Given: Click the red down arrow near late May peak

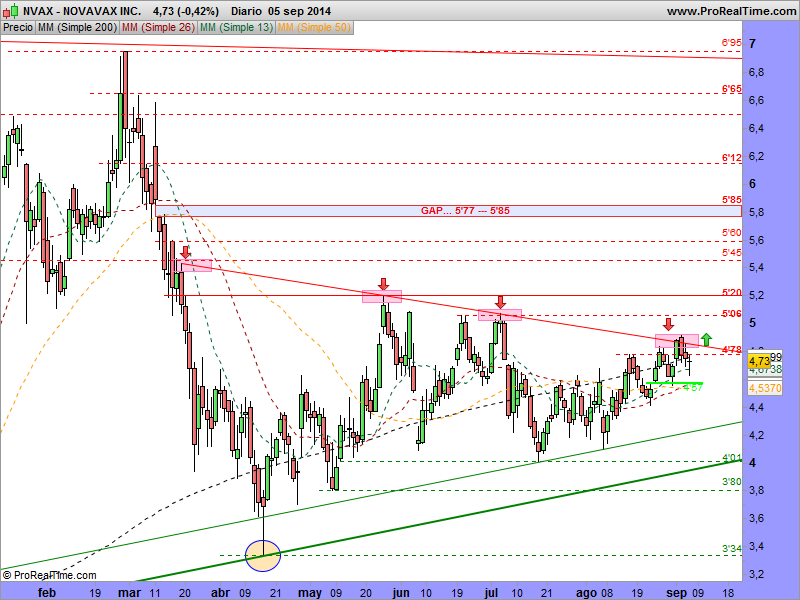Looking at the screenshot, I should tap(382, 284).
